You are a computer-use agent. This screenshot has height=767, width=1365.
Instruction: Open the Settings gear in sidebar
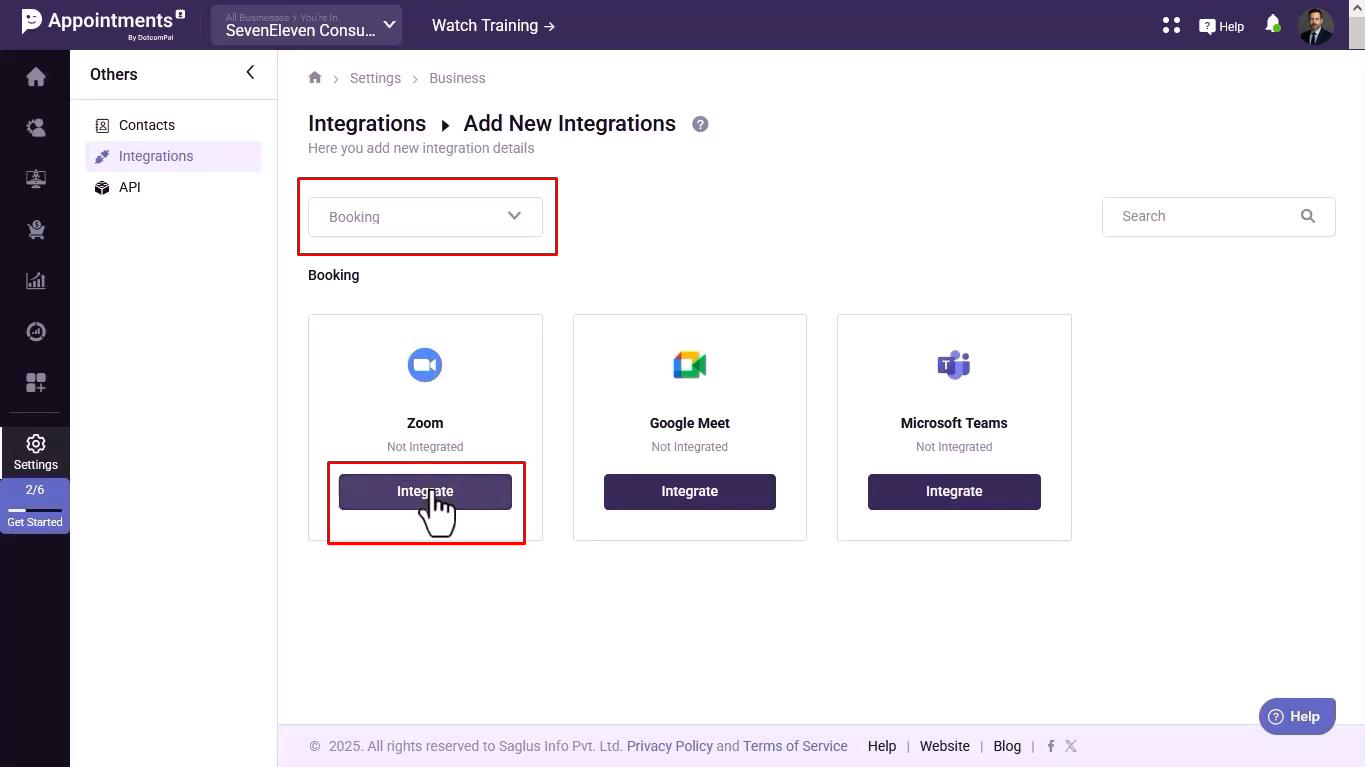point(36,451)
